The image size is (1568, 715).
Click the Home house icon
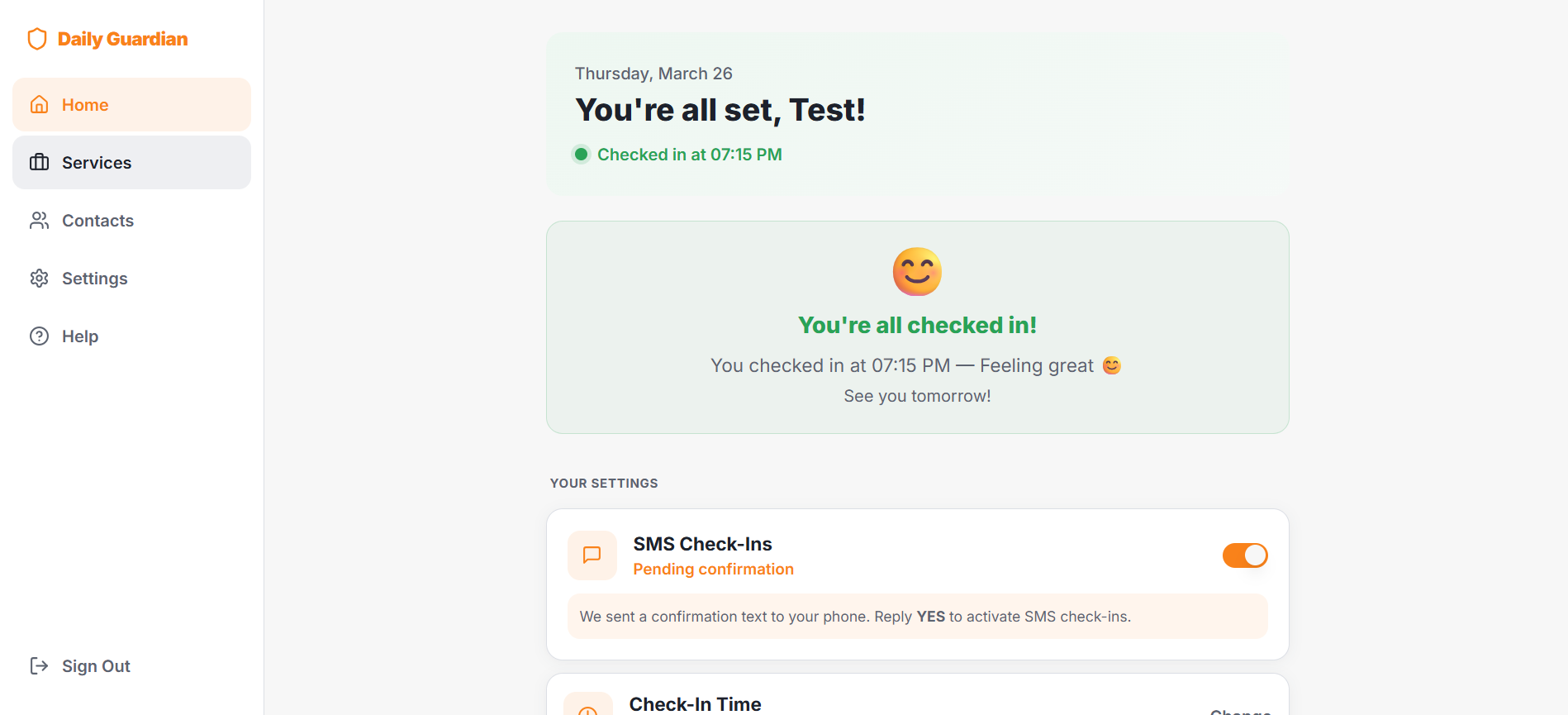(x=39, y=105)
